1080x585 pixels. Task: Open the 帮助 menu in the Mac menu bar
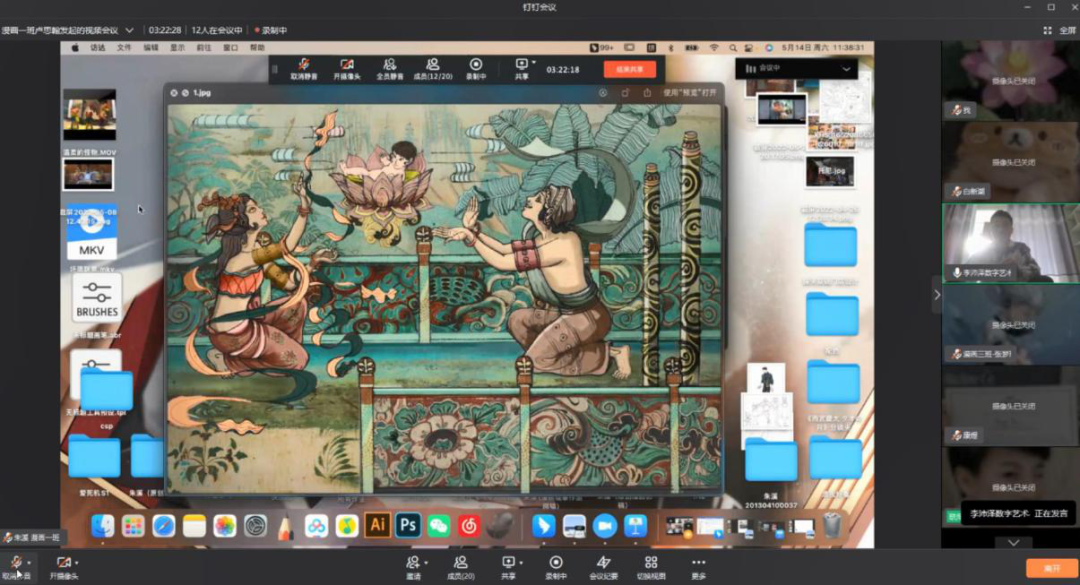257,48
